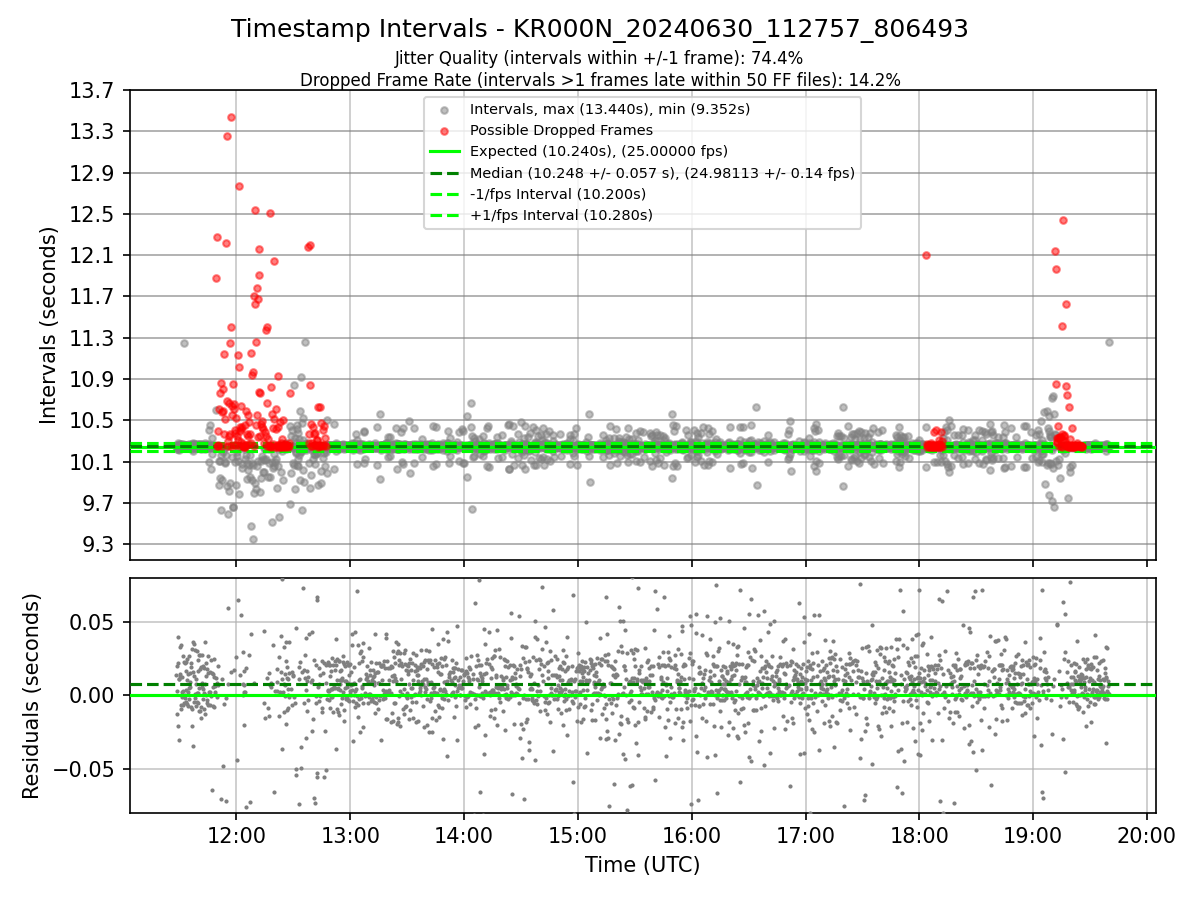Click legend entry 'Expected (10.240s), (25.00000 fps)'
The image size is (1200, 900).
pos(599,151)
